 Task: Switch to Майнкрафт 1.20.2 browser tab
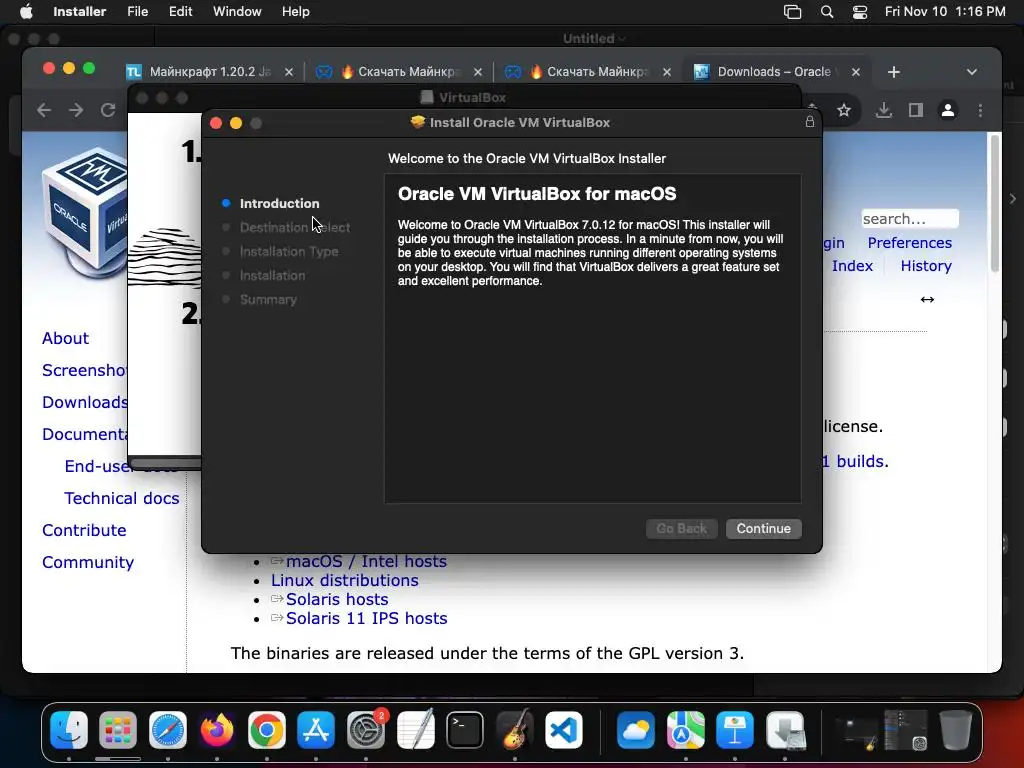pyautogui.click(x=209, y=71)
